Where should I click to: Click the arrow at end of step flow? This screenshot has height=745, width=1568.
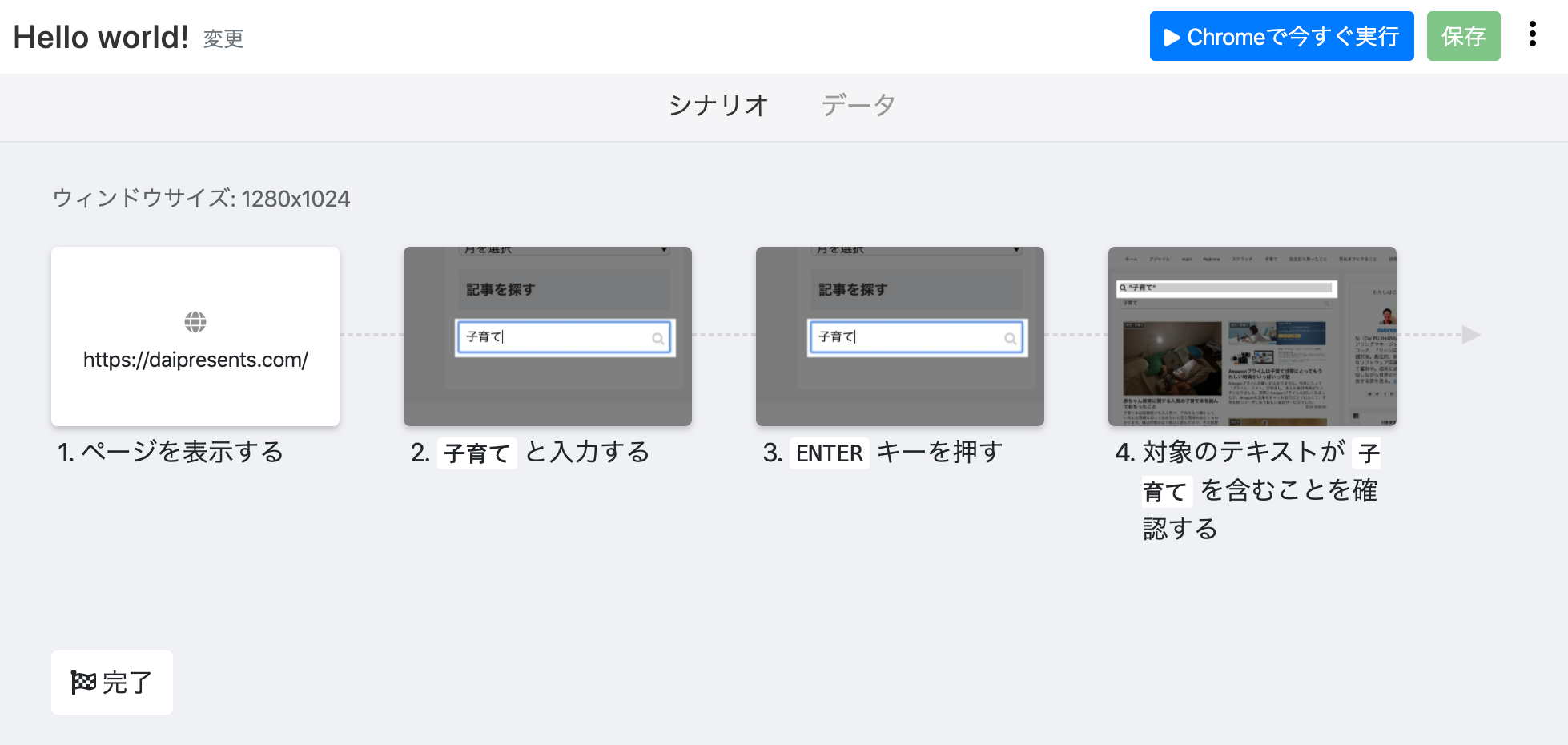1470,335
